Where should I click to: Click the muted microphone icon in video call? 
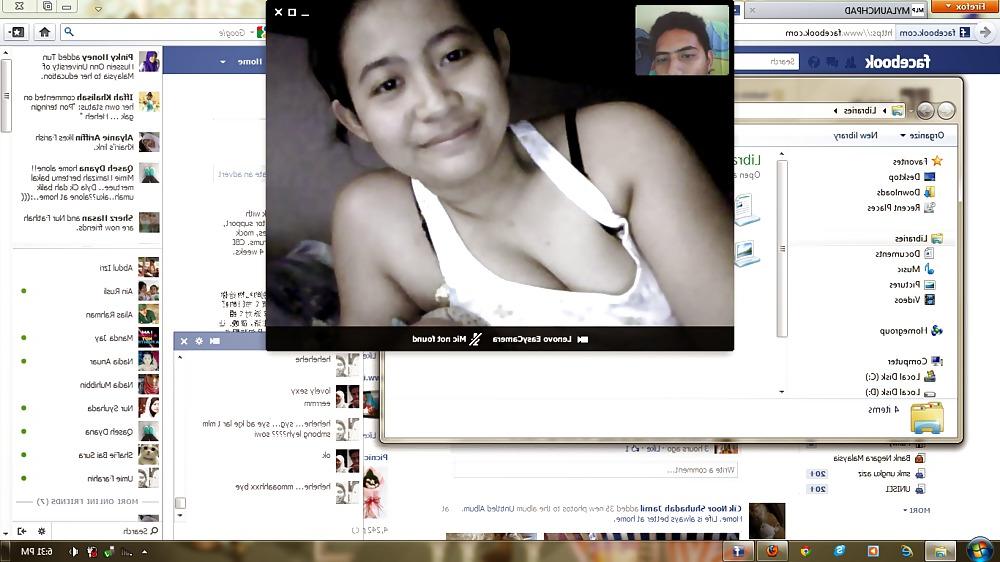475,339
